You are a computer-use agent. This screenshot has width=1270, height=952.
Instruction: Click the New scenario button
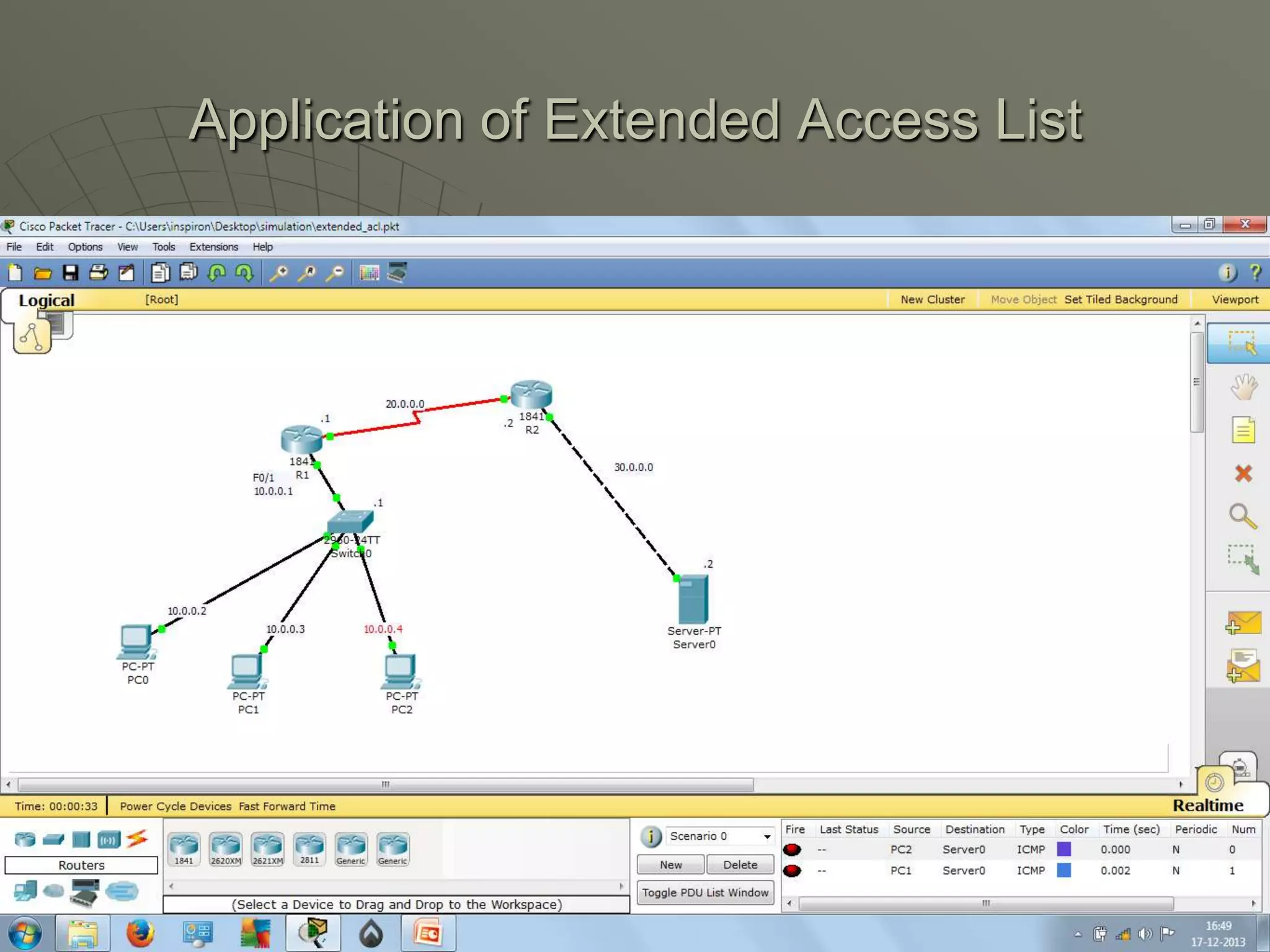tap(670, 865)
